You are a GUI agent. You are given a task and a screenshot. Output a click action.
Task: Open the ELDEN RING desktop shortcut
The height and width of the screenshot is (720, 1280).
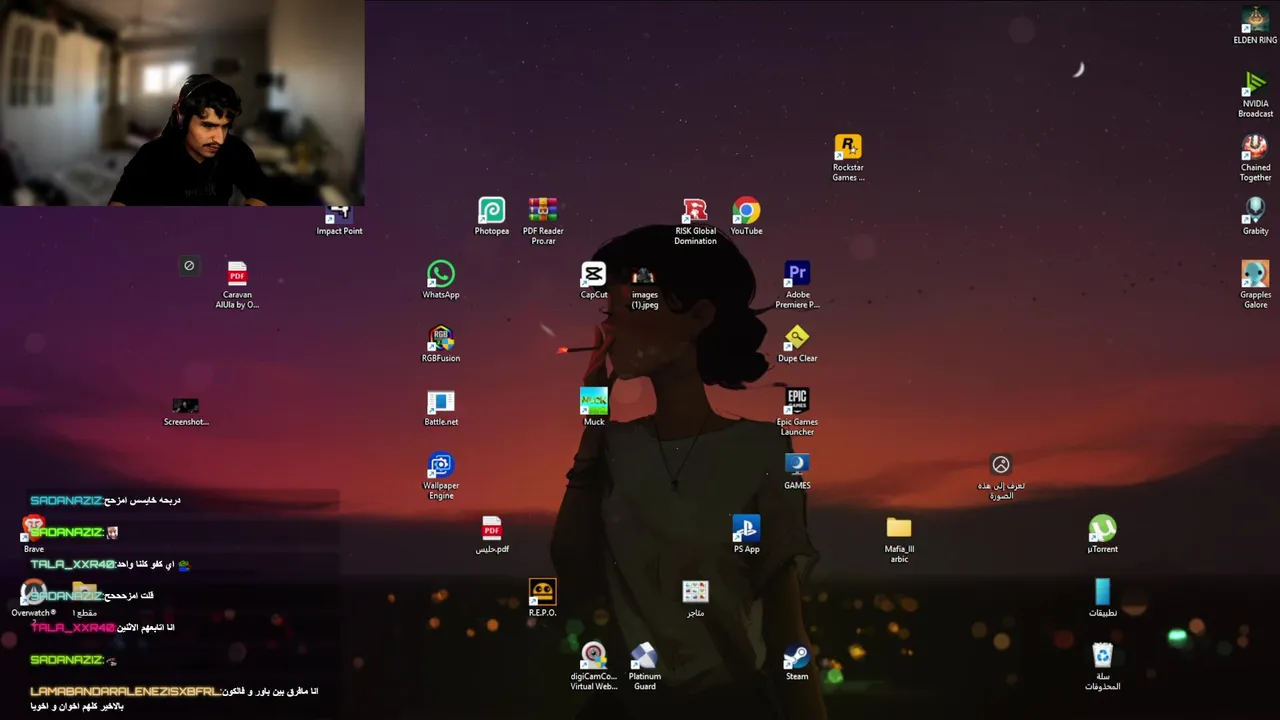[1255, 26]
